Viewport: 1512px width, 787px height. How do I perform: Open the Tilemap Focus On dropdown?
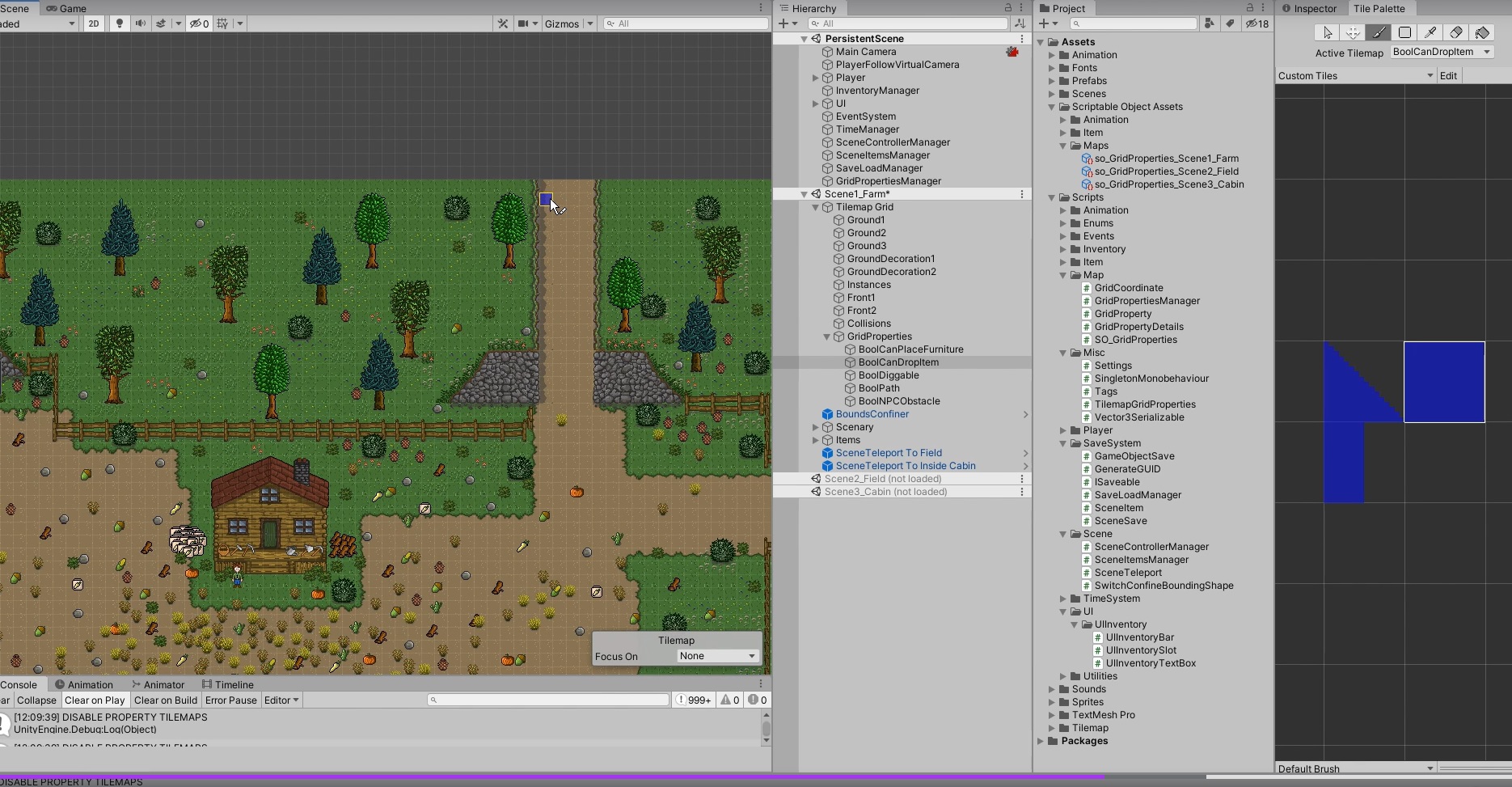point(717,656)
